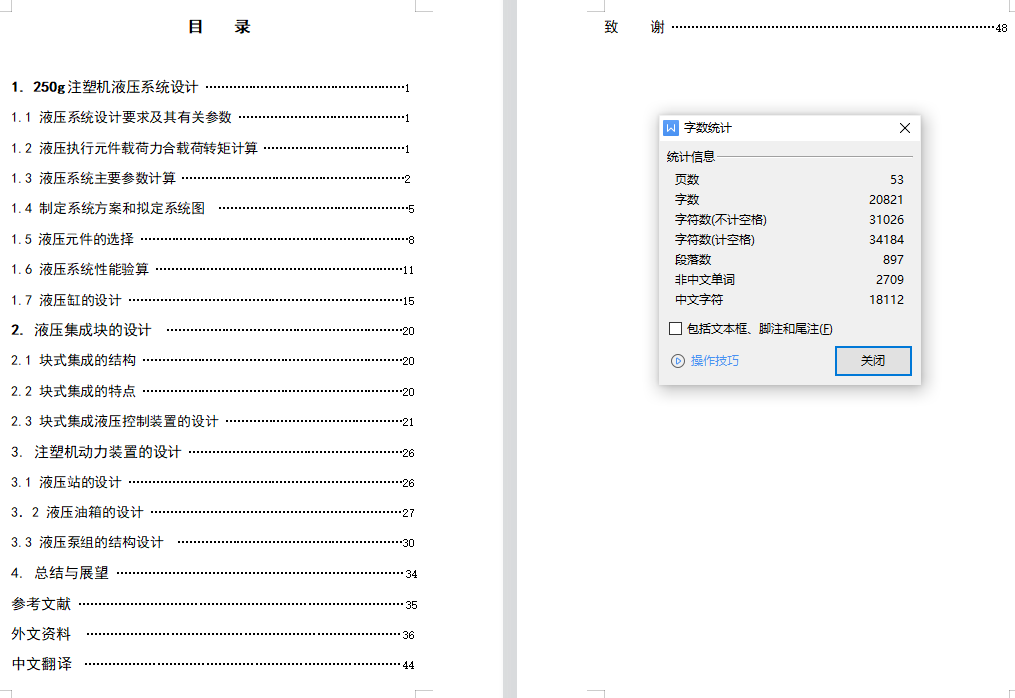Jump to 1.1 液压系统设计要求及其有关参数 entry
Viewport: 1015px width, 698px height.
[121, 118]
